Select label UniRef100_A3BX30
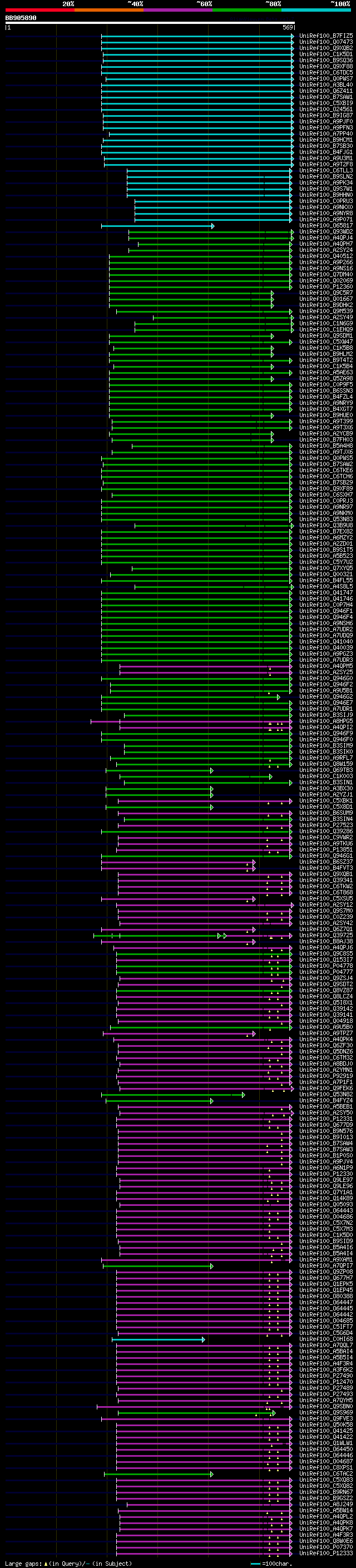This screenshot has height=1568, width=356. click(326, 788)
